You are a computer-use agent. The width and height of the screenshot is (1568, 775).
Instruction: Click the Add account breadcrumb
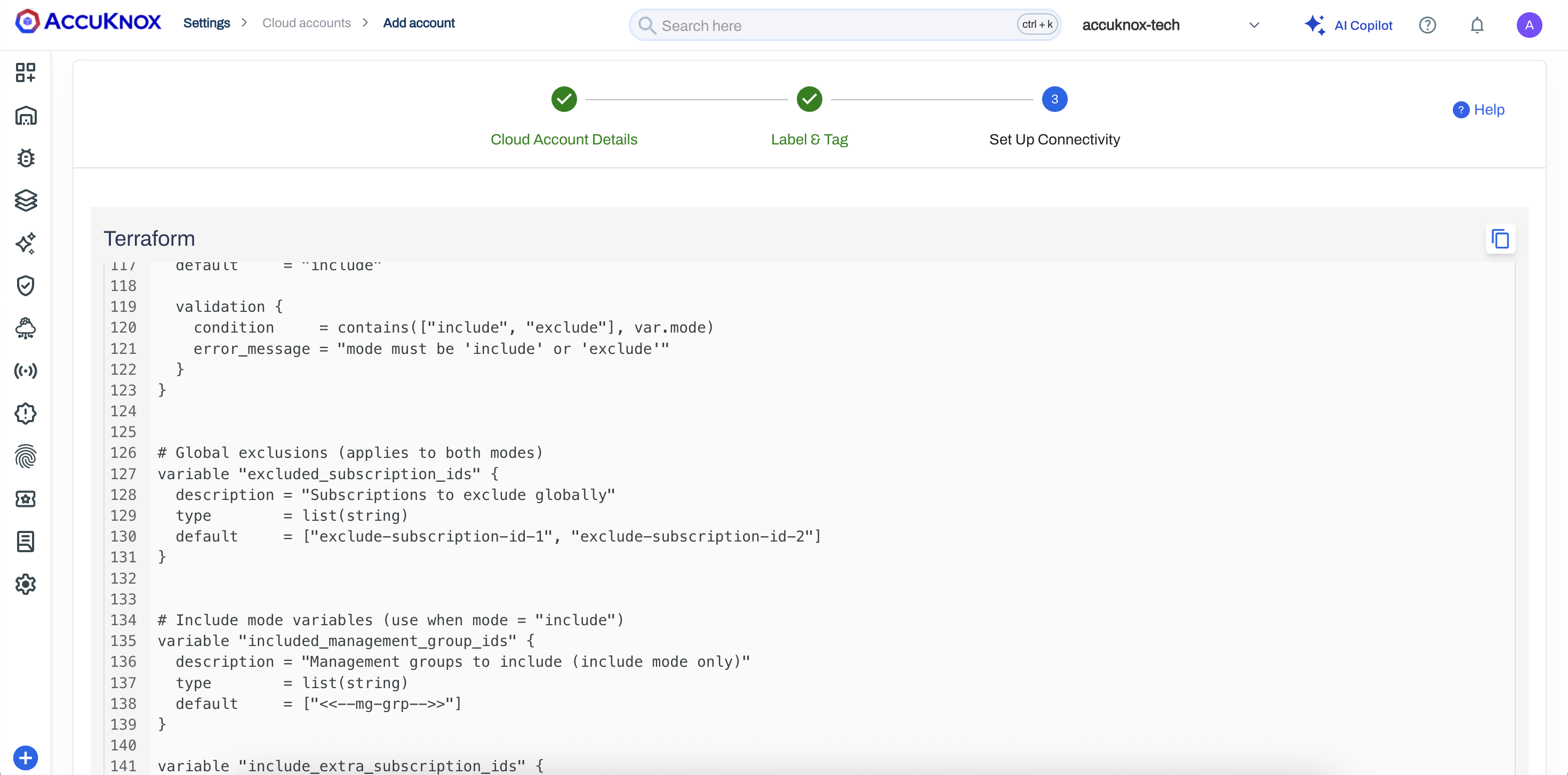click(419, 22)
